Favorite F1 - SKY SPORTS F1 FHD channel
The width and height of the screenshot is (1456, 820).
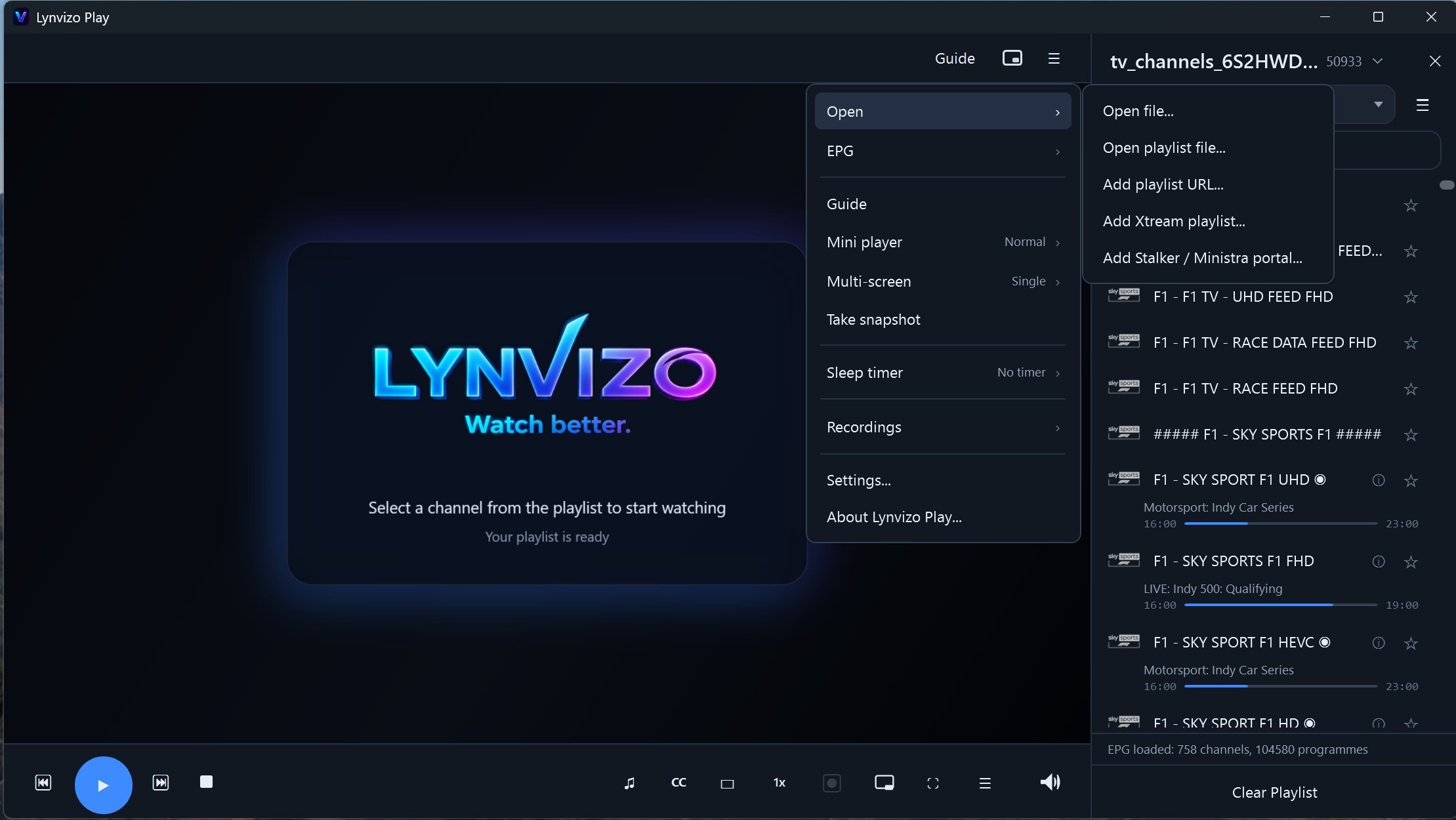point(1411,562)
